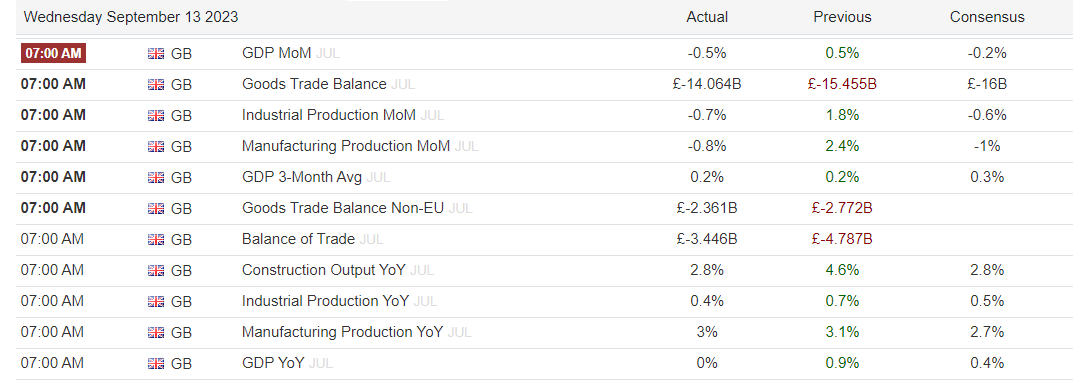1073x380 pixels.
Task: Click the UK flag beside Goods Trade Balance Non-EU
Action: pyautogui.click(x=156, y=208)
